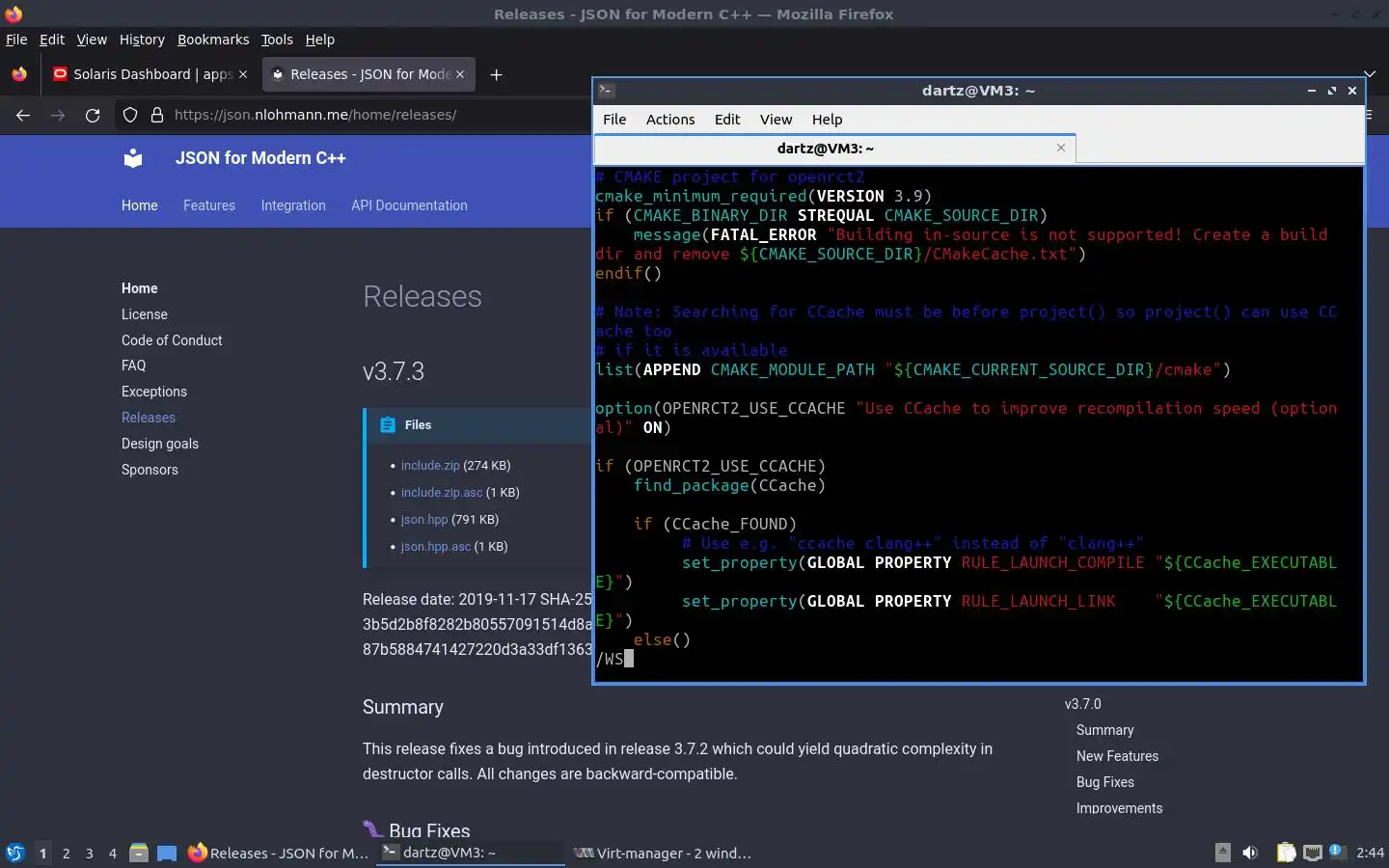
Task: Switch to Virt-manager taskbar window button
Action: 663,853
